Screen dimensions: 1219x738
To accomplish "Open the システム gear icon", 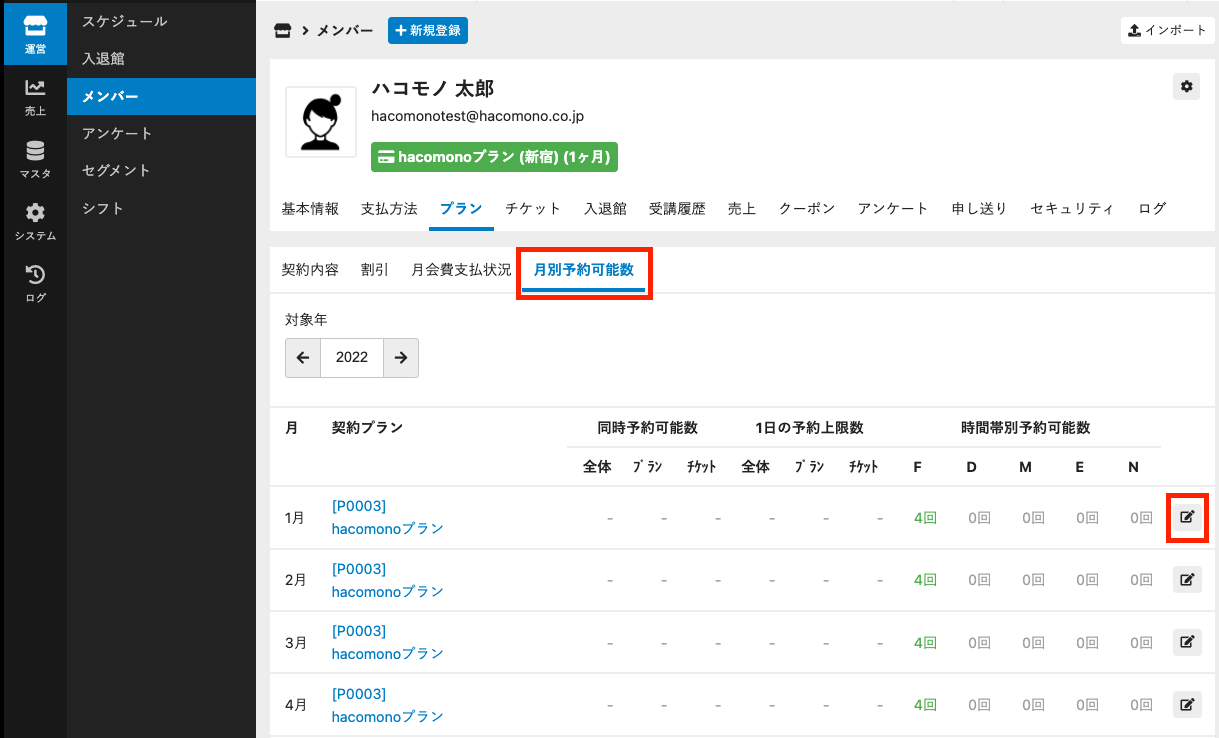I will tap(35, 221).
